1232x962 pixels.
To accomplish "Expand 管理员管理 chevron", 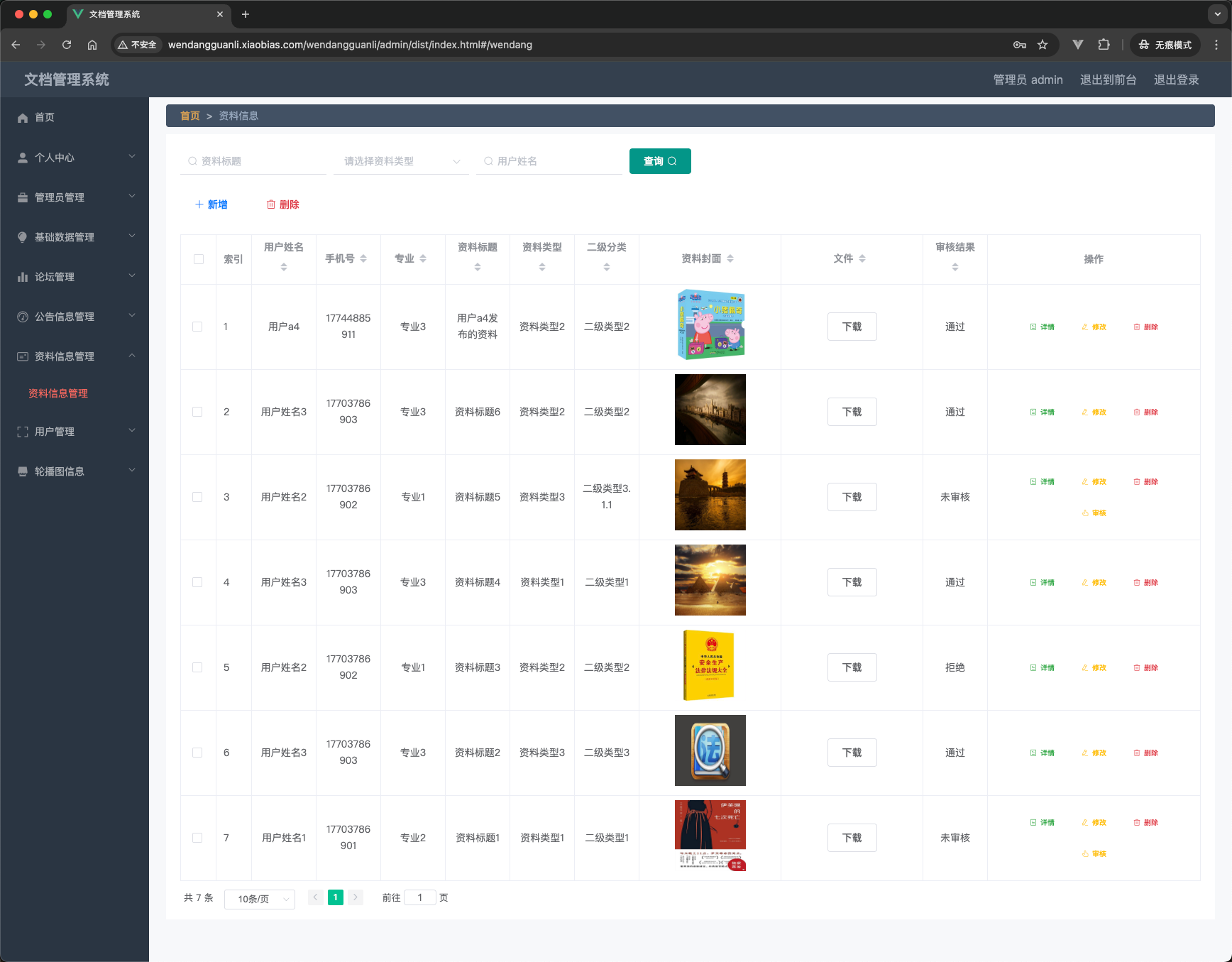I will (132, 197).
